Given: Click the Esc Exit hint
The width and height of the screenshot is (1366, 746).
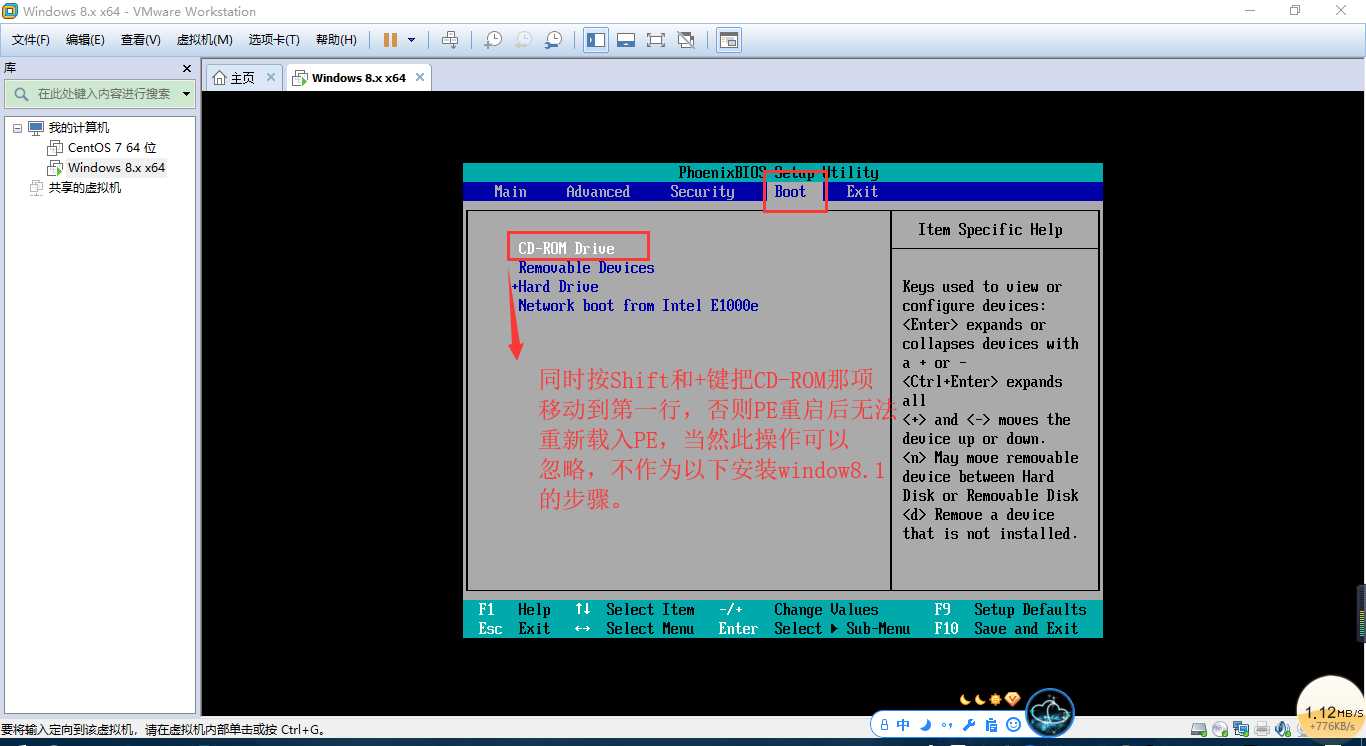Looking at the screenshot, I should click(x=514, y=628).
